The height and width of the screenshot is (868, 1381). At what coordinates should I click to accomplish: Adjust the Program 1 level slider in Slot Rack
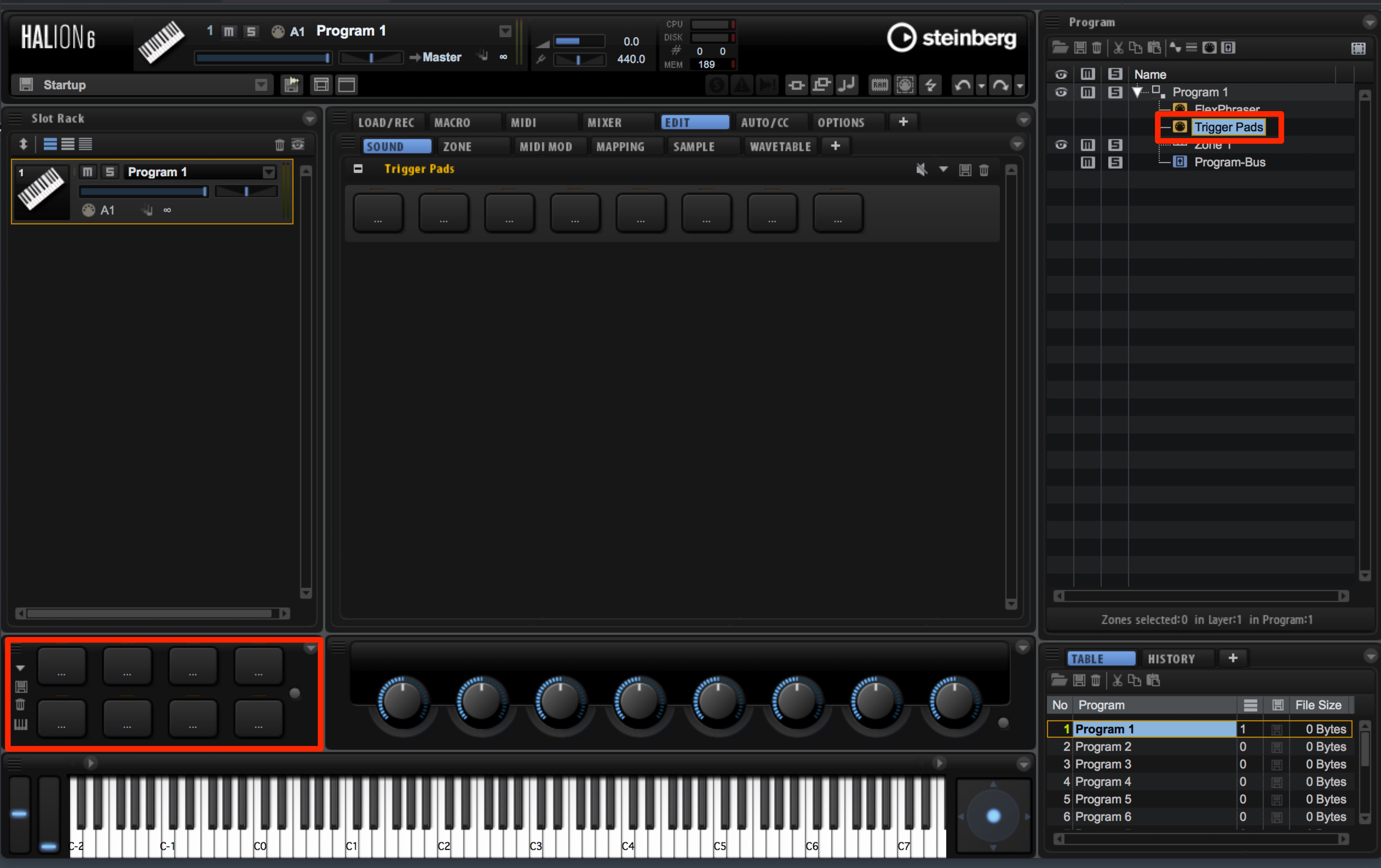click(x=143, y=192)
